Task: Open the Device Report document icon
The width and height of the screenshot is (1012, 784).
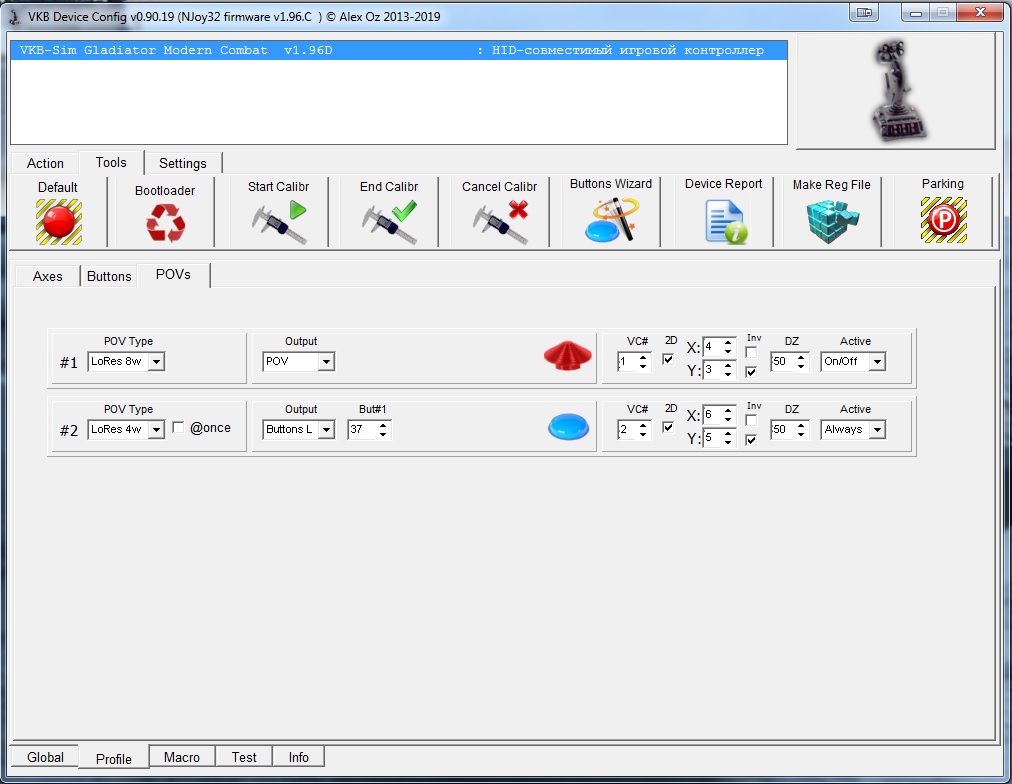Action: coord(725,221)
